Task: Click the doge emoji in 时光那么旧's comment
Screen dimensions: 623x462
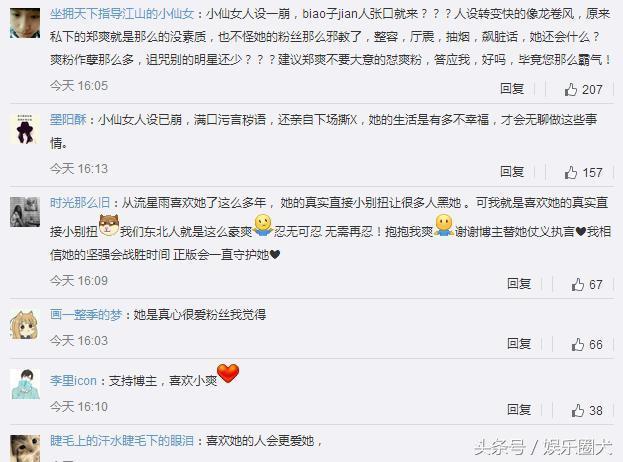Action: point(109,225)
